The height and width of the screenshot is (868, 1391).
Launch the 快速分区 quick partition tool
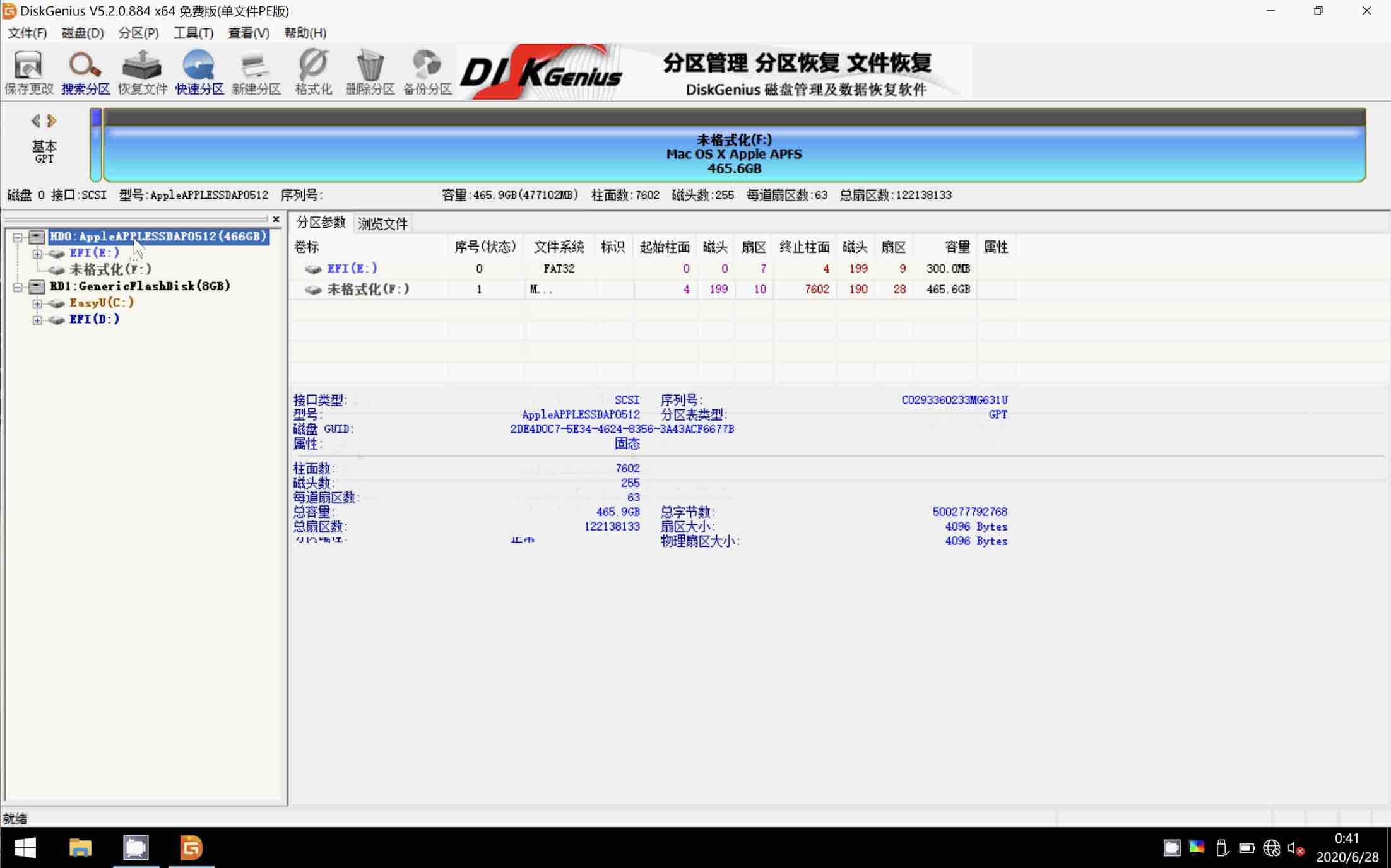click(199, 72)
